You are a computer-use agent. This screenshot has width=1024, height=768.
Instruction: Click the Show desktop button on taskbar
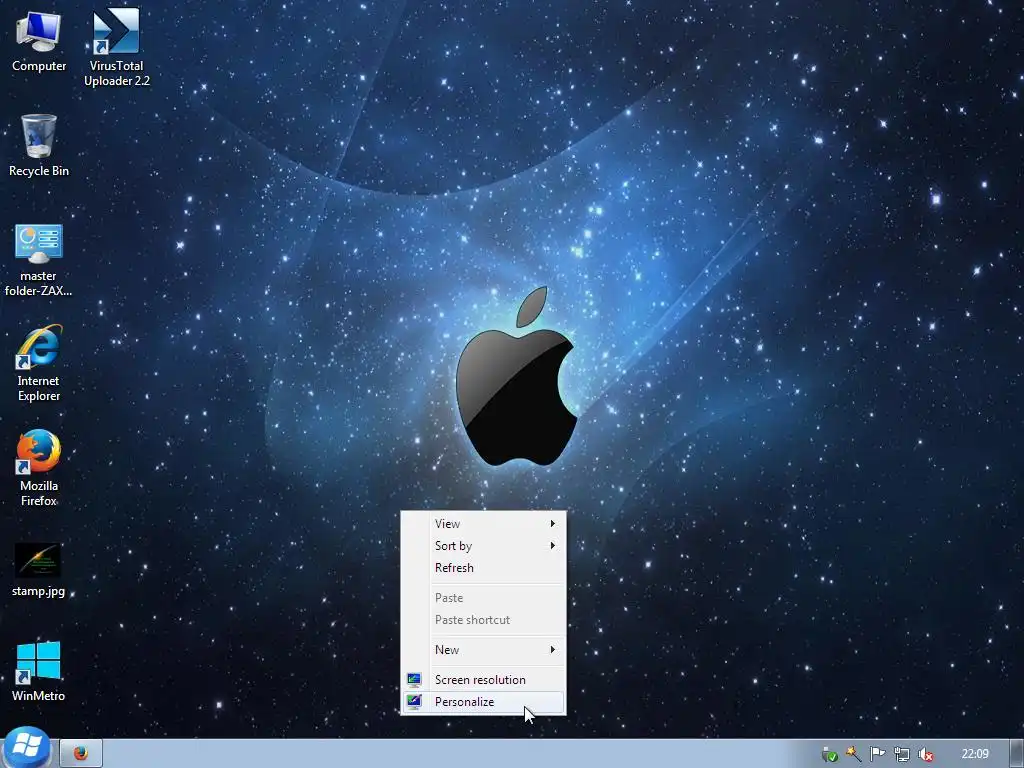pos(1017,754)
